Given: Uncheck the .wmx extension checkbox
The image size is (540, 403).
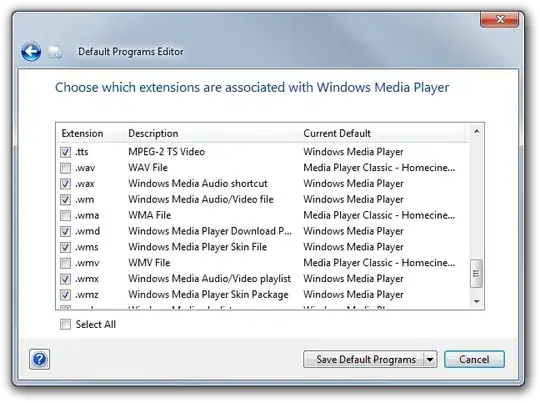Looking at the screenshot, I should coord(65,279).
